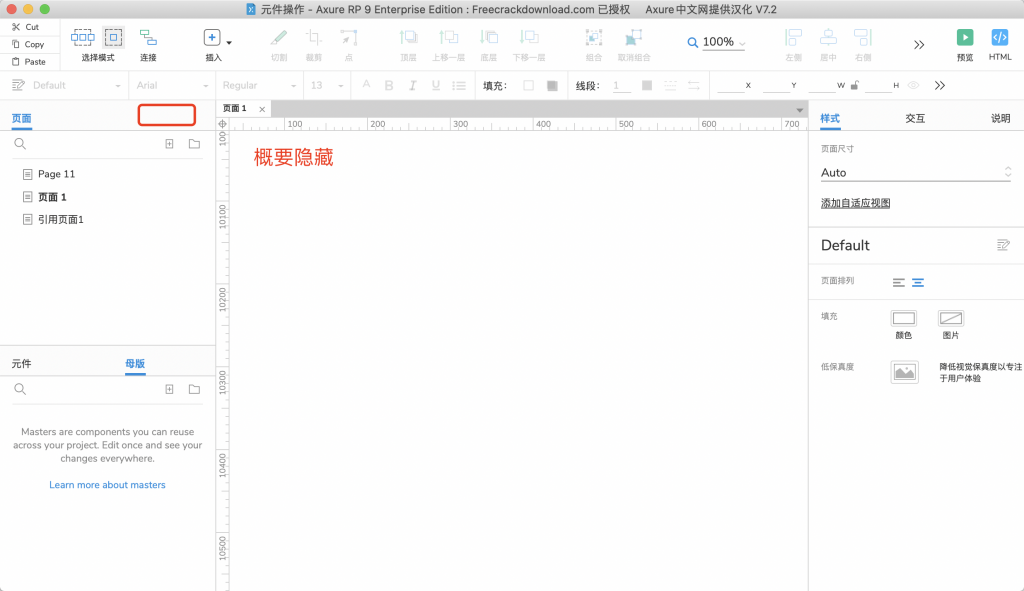Image resolution: width=1024 pixels, height=591 pixels.
Task: Click add adaptive views (添加自适应视图) link
Action: tap(855, 203)
